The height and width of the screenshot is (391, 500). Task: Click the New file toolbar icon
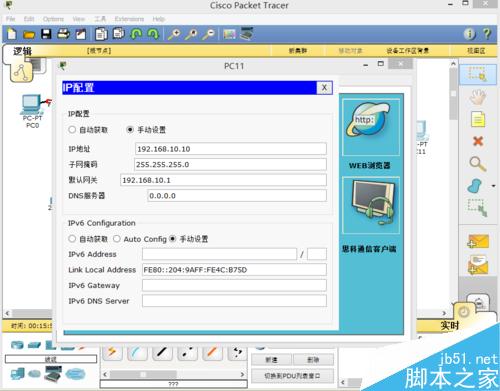pos(12,34)
